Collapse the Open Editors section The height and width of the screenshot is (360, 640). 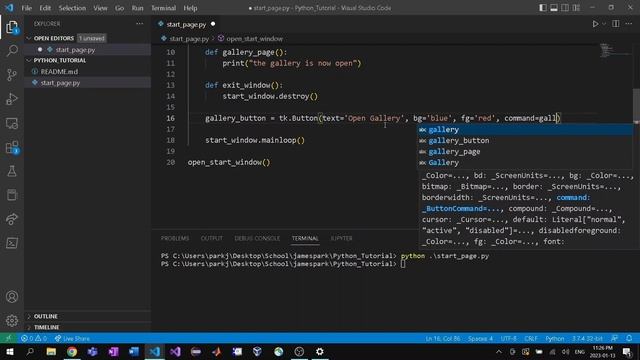[x=54, y=38]
